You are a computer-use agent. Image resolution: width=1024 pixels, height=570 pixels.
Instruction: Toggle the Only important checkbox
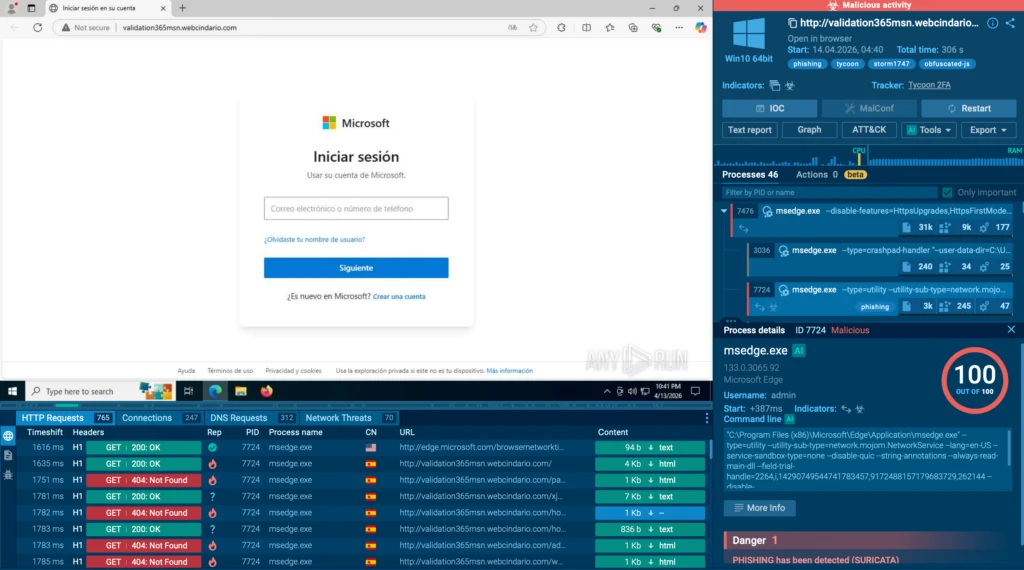click(947, 192)
